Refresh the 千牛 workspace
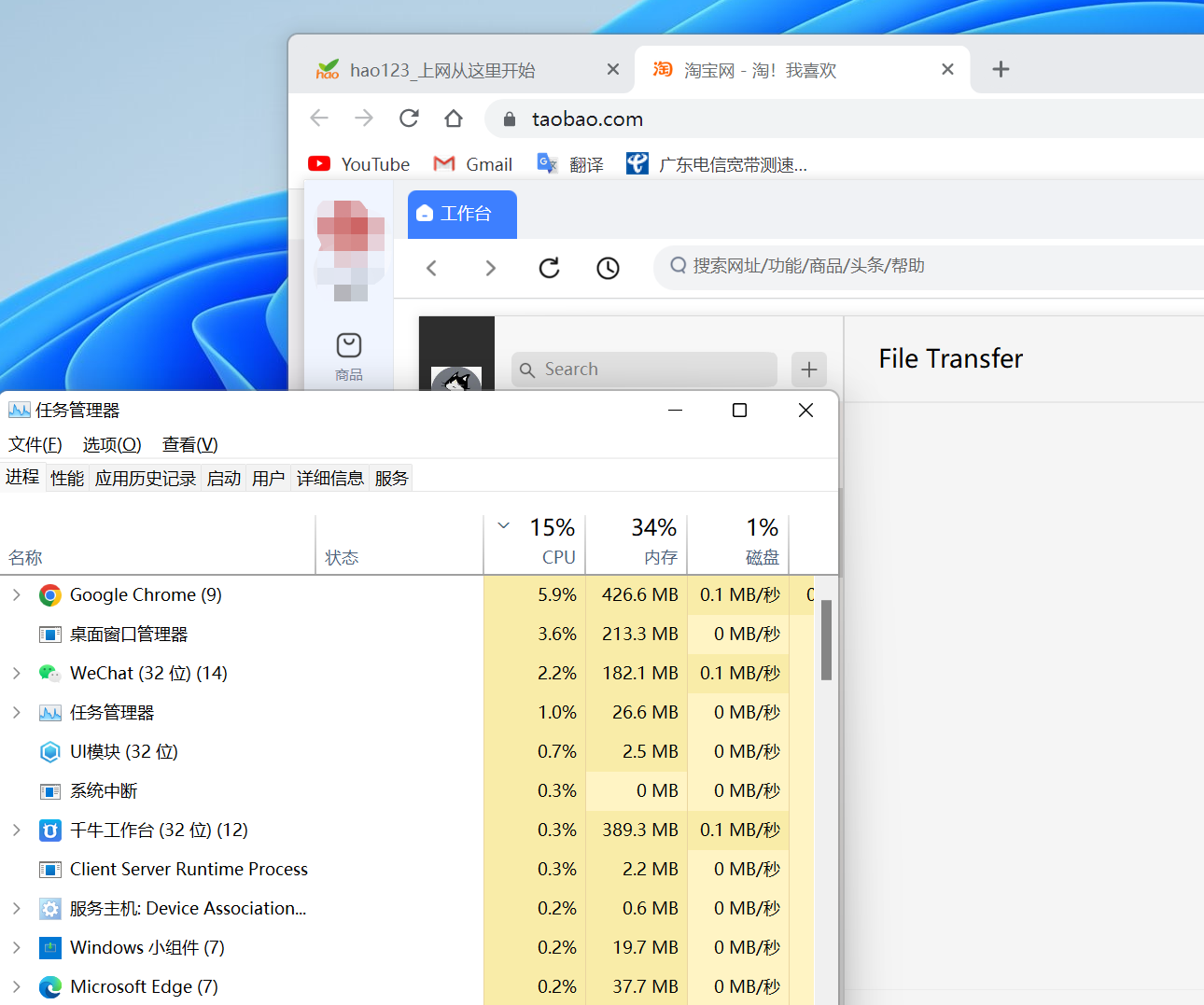The width and height of the screenshot is (1204, 1005). pos(549,268)
